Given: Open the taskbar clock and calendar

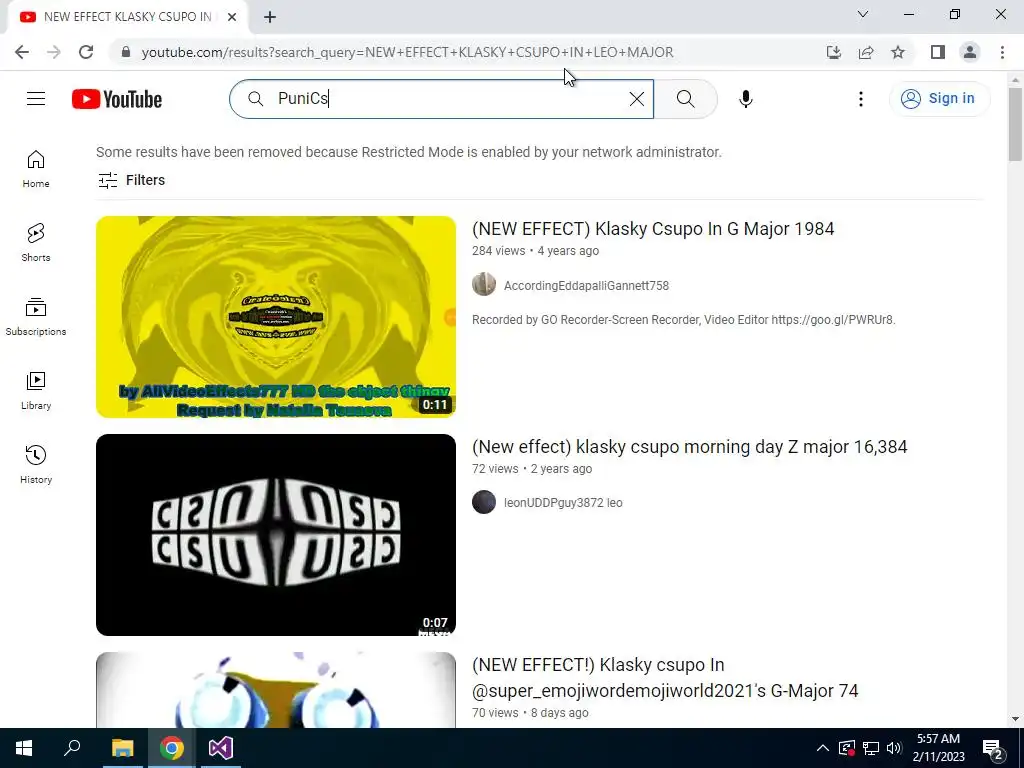Looking at the screenshot, I should coord(938,748).
